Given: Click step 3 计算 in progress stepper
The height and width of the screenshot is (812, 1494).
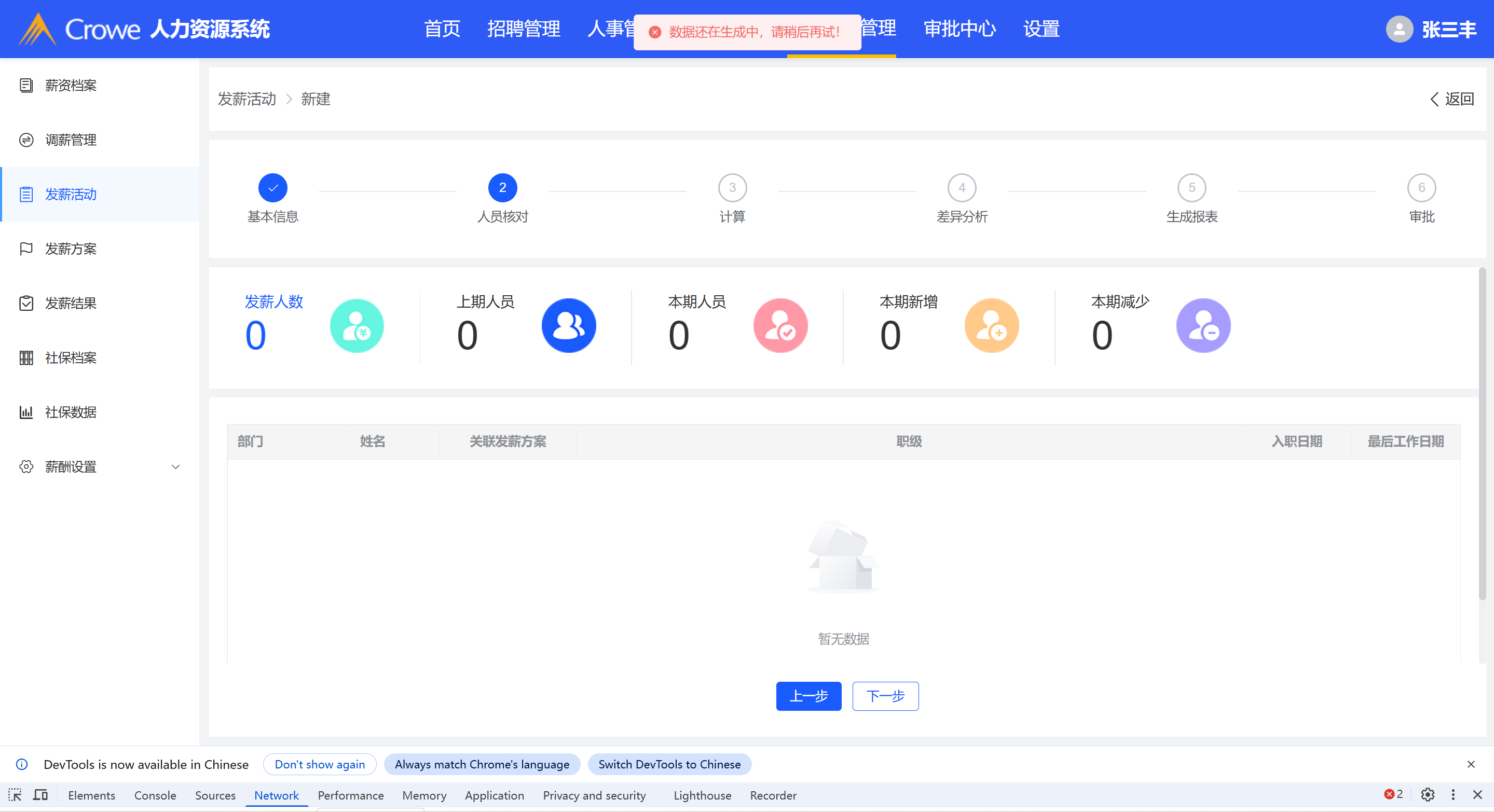Looking at the screenshot, I should pyautogui.click(x=732, y=188).
